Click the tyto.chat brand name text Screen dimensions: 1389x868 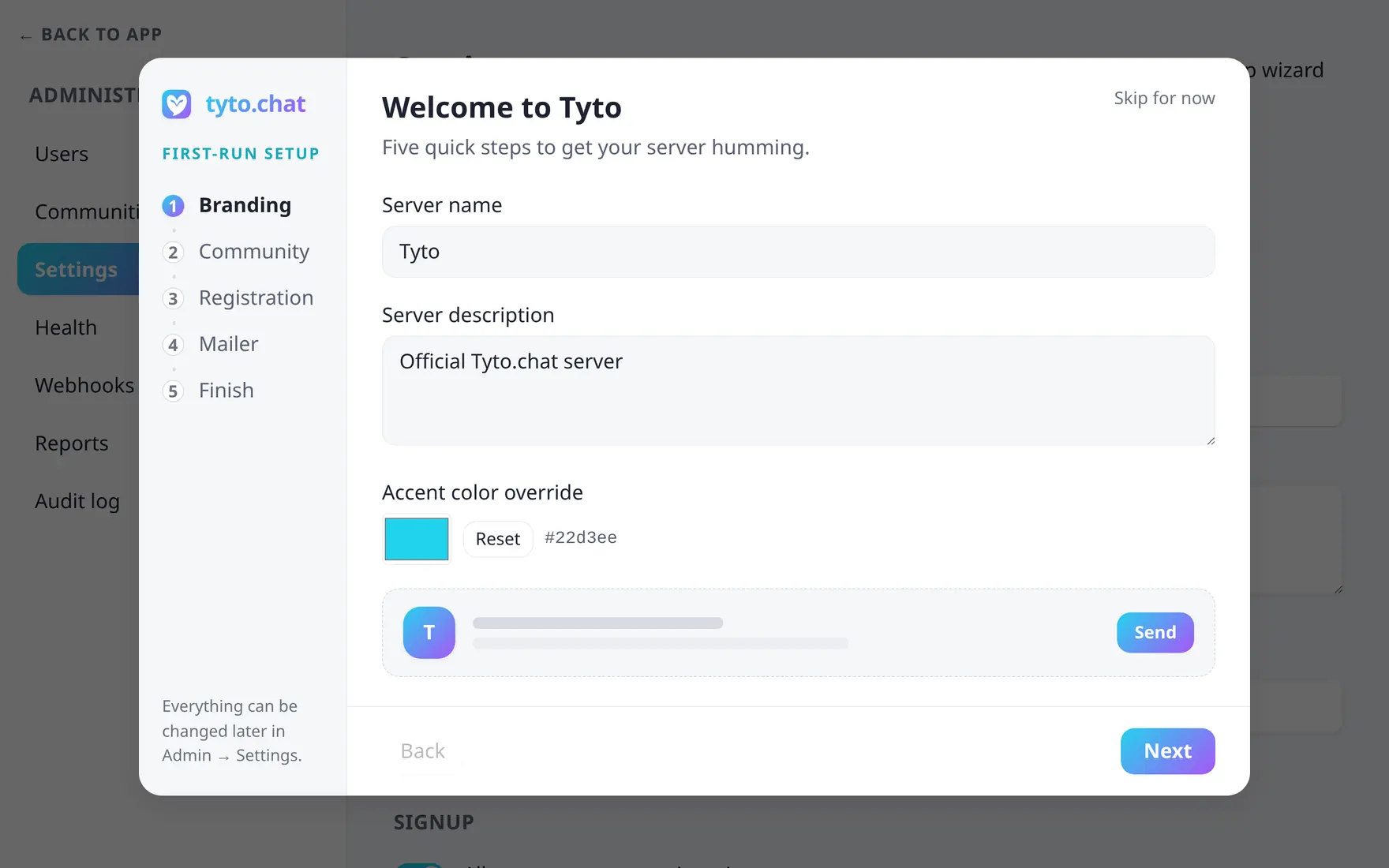tap(256, 104)
